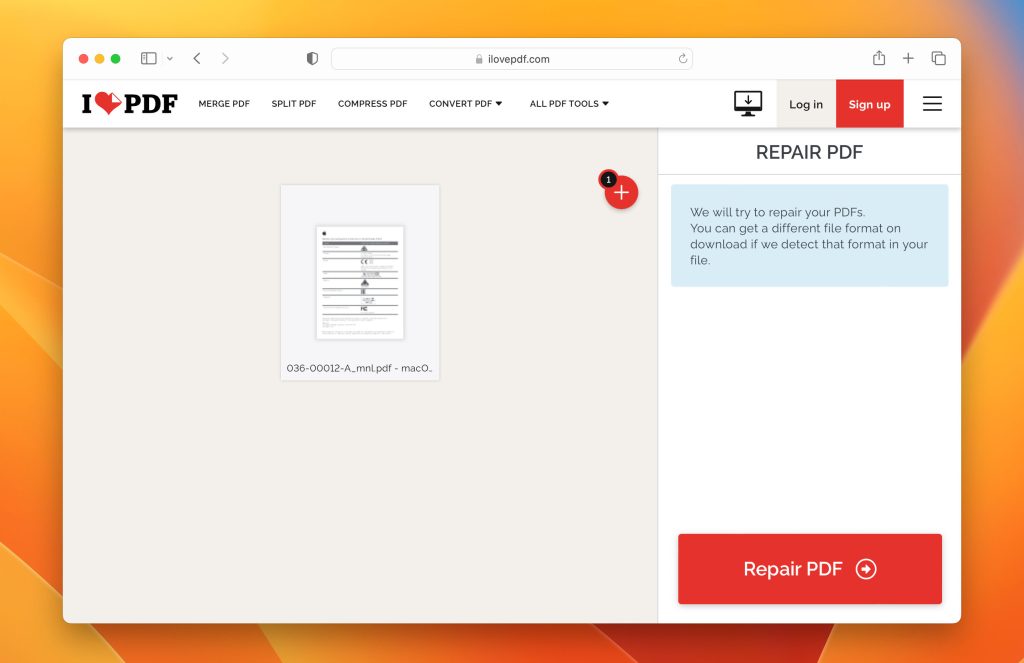The height and width of the screenshot is (663, 1024).
Task: Click the desktop app download icon
Action: pyautogui.click(x=748, y=103)
